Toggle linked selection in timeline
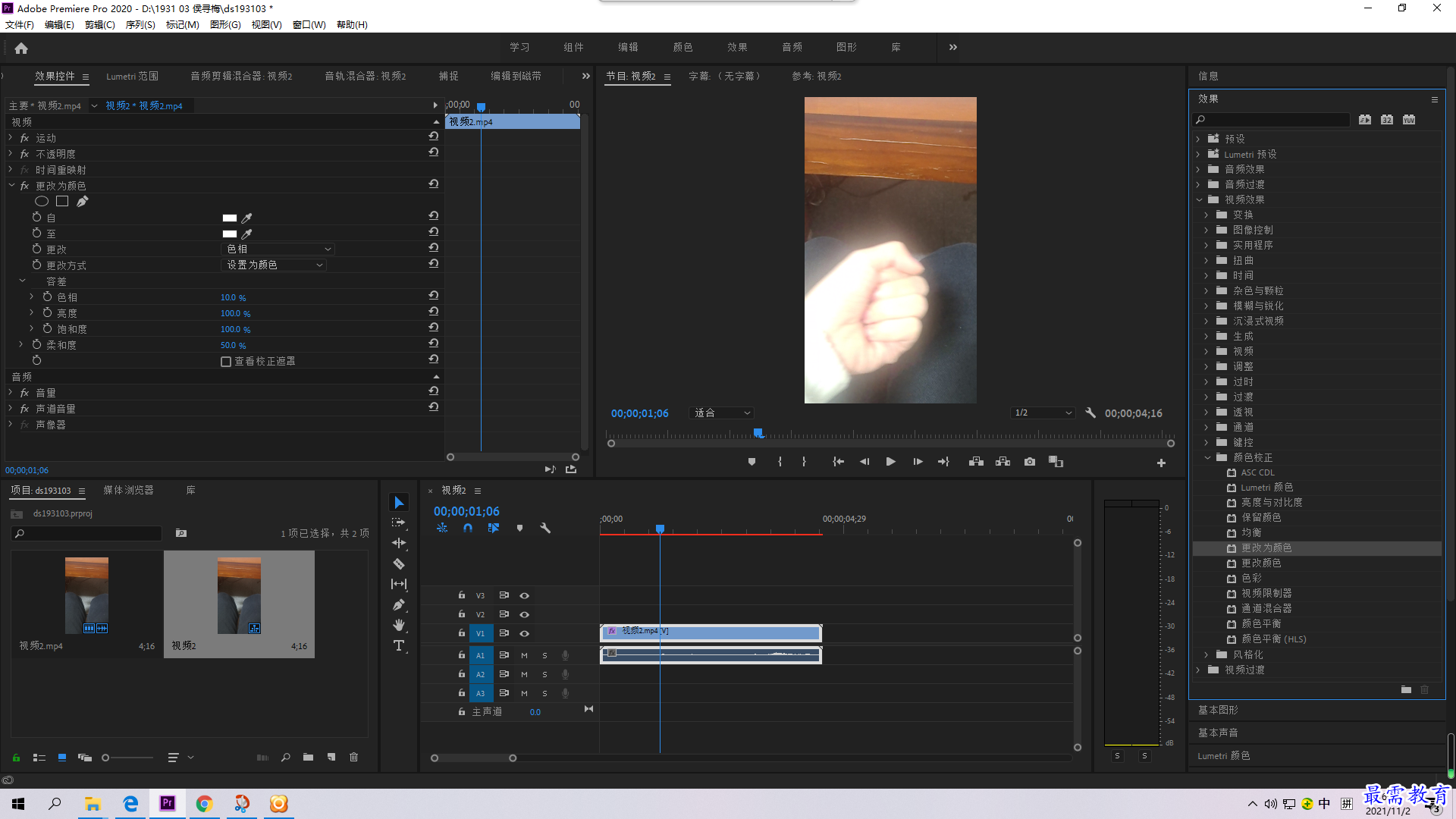 (x=494, y=528)
